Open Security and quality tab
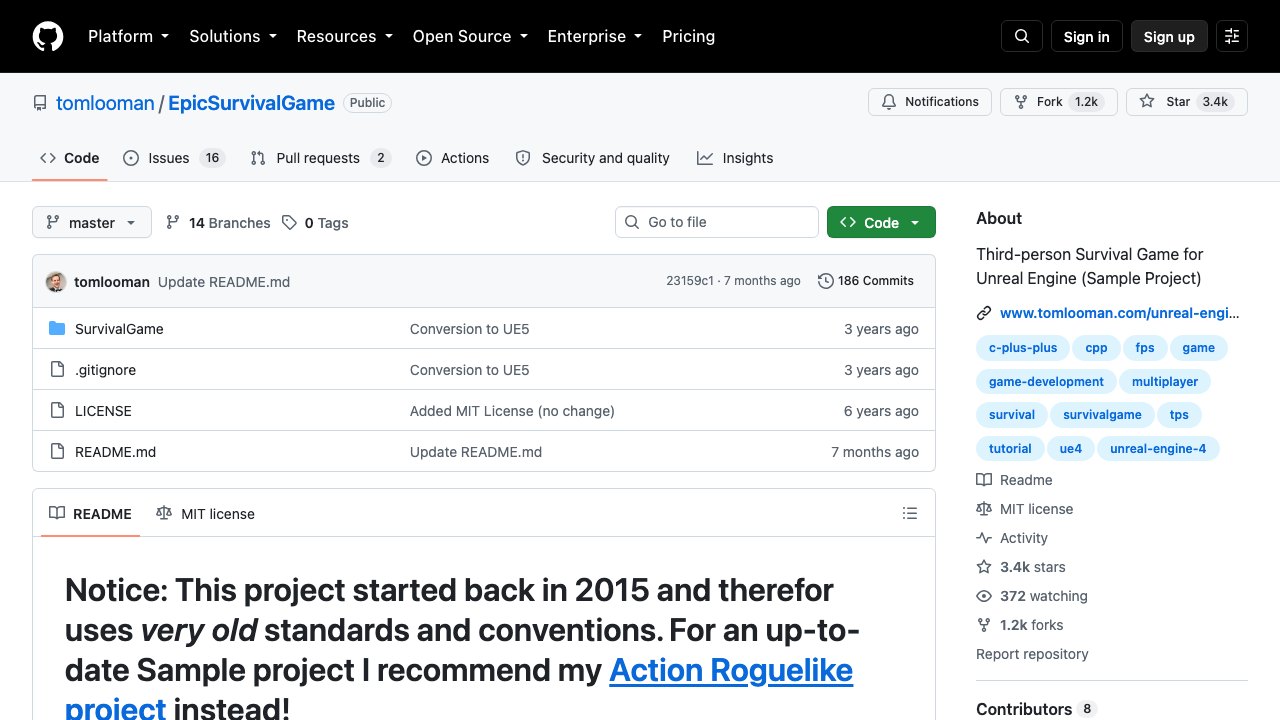This screenshot has width=1280, height=720. click(x=592, y=158)
